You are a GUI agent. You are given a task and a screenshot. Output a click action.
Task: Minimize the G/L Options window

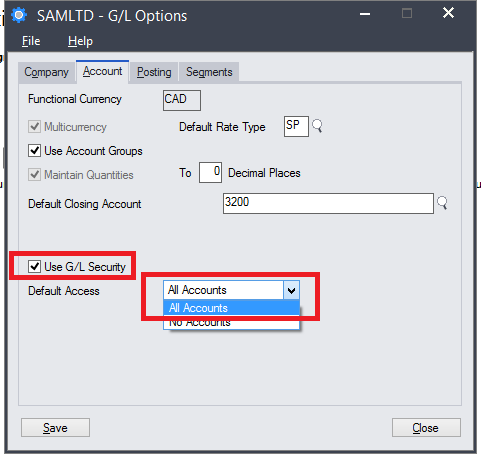[365, 14]
